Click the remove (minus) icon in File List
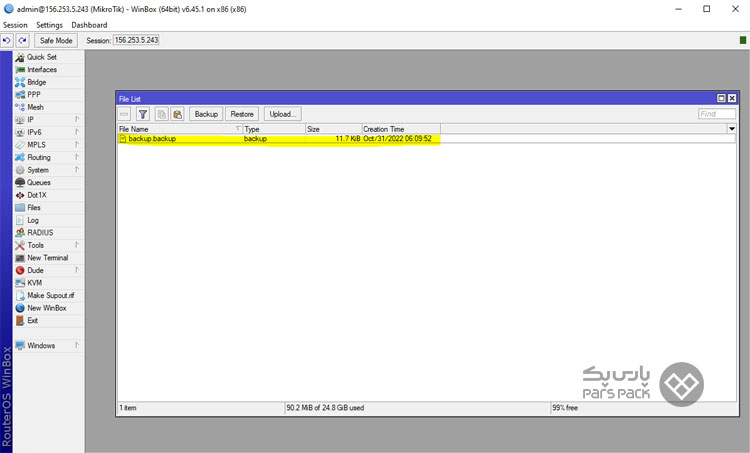Screen dimensions: 750x453 click(125, 114)
